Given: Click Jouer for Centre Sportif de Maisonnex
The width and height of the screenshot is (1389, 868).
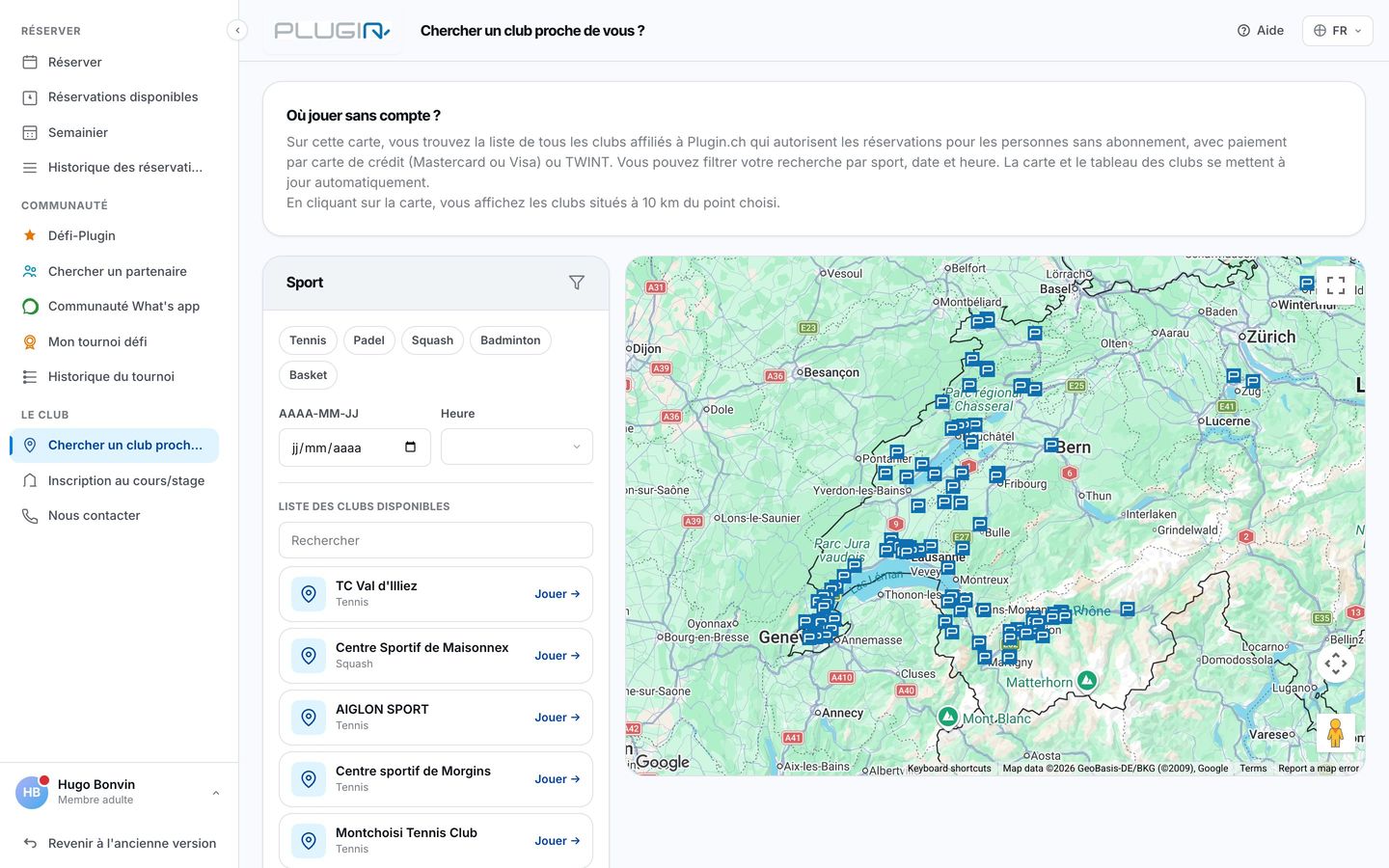Looking at the screenshot, I should coord(558,656).
